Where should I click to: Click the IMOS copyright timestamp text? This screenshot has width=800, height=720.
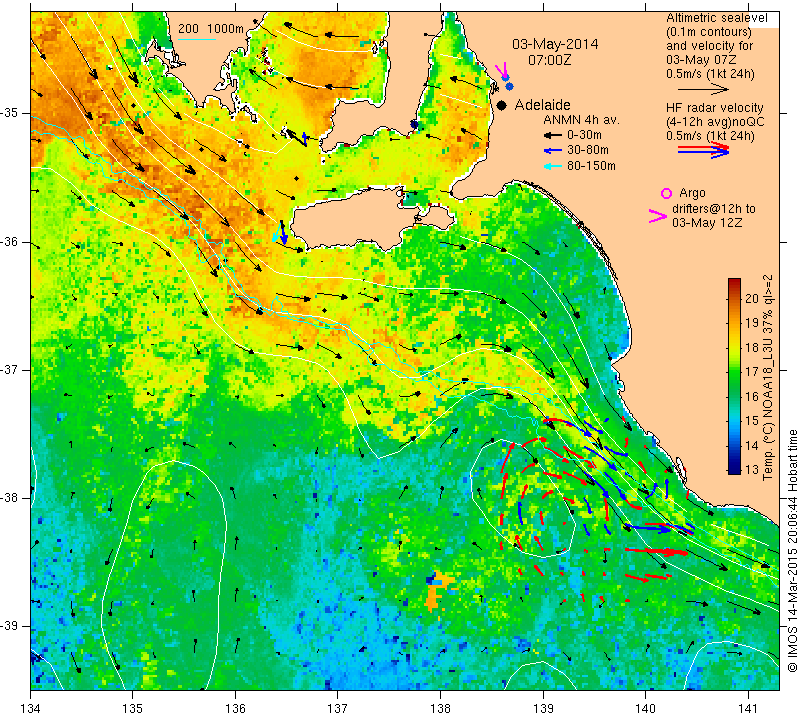tap(792, 550)
